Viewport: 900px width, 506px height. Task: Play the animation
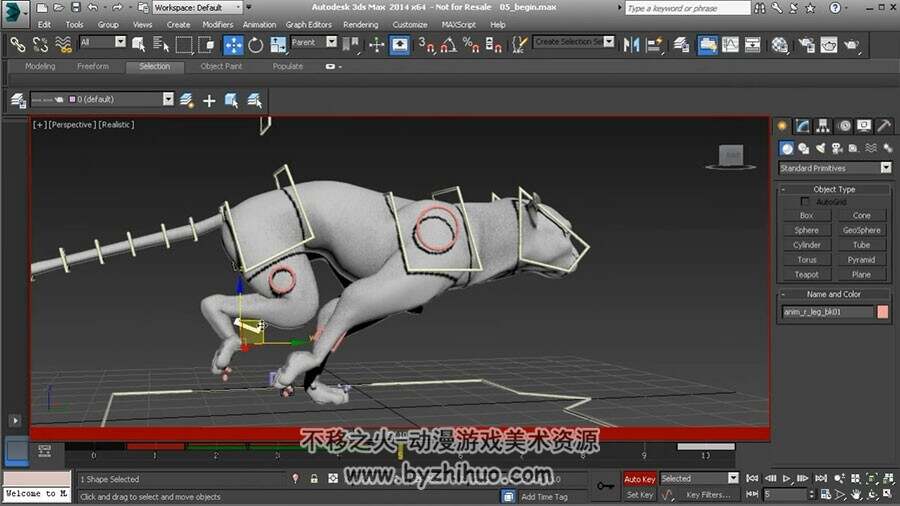point(786,478)
